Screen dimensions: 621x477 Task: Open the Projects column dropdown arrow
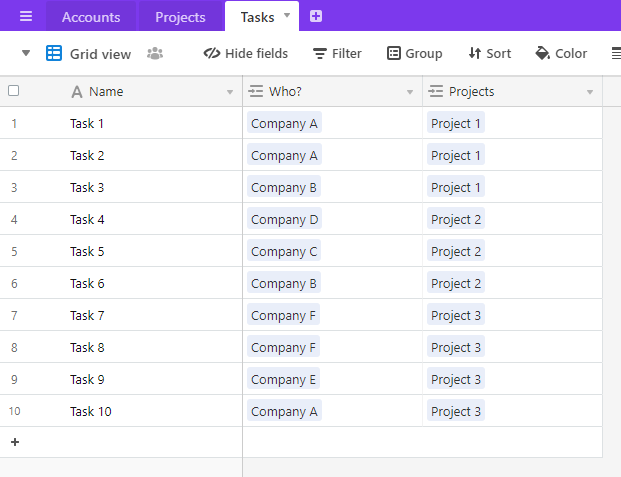590,92
